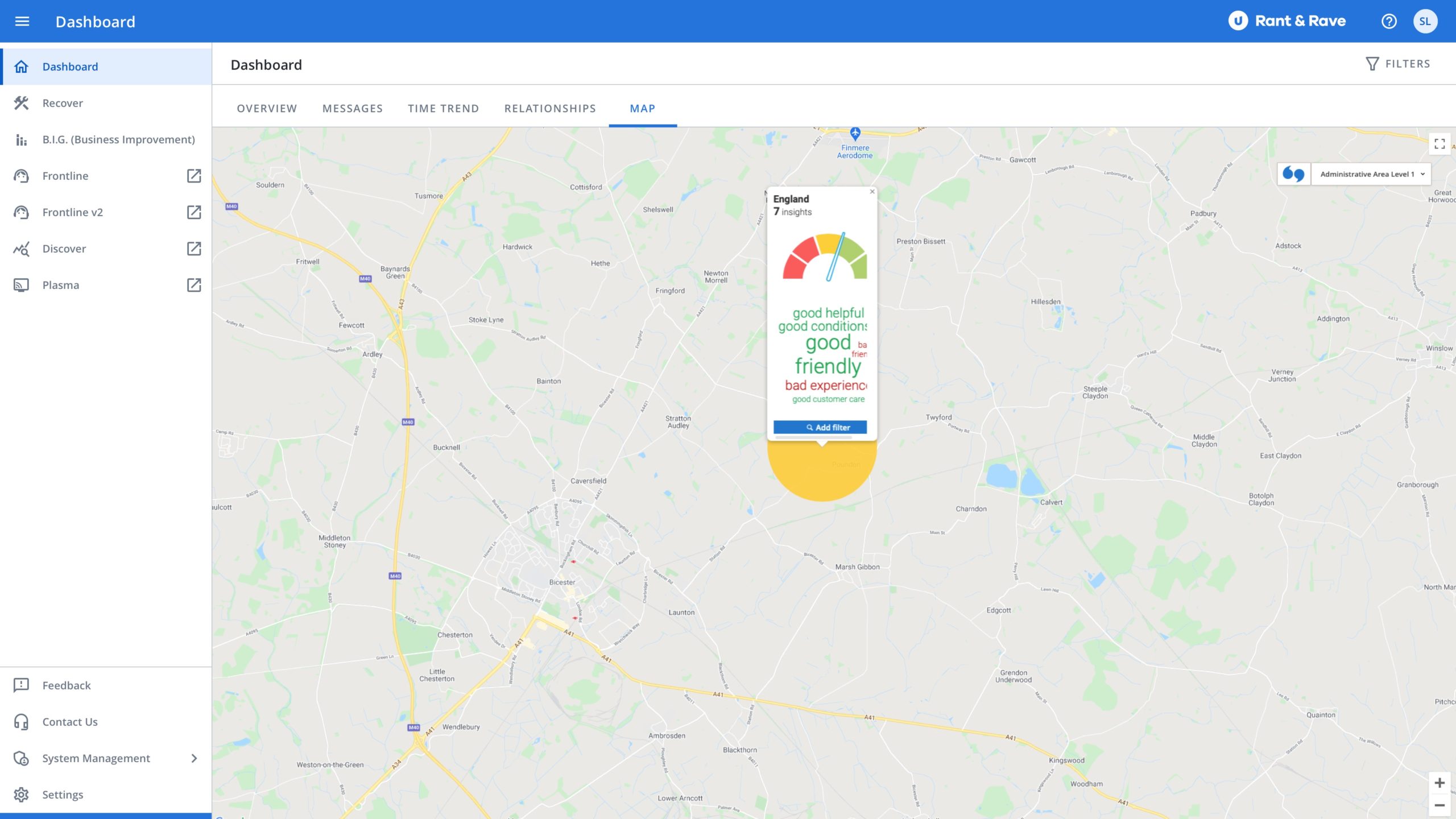The width and height of the screenshot is (1456, 819).
Task: Zoom out on the map
Action: (1440, 805)
